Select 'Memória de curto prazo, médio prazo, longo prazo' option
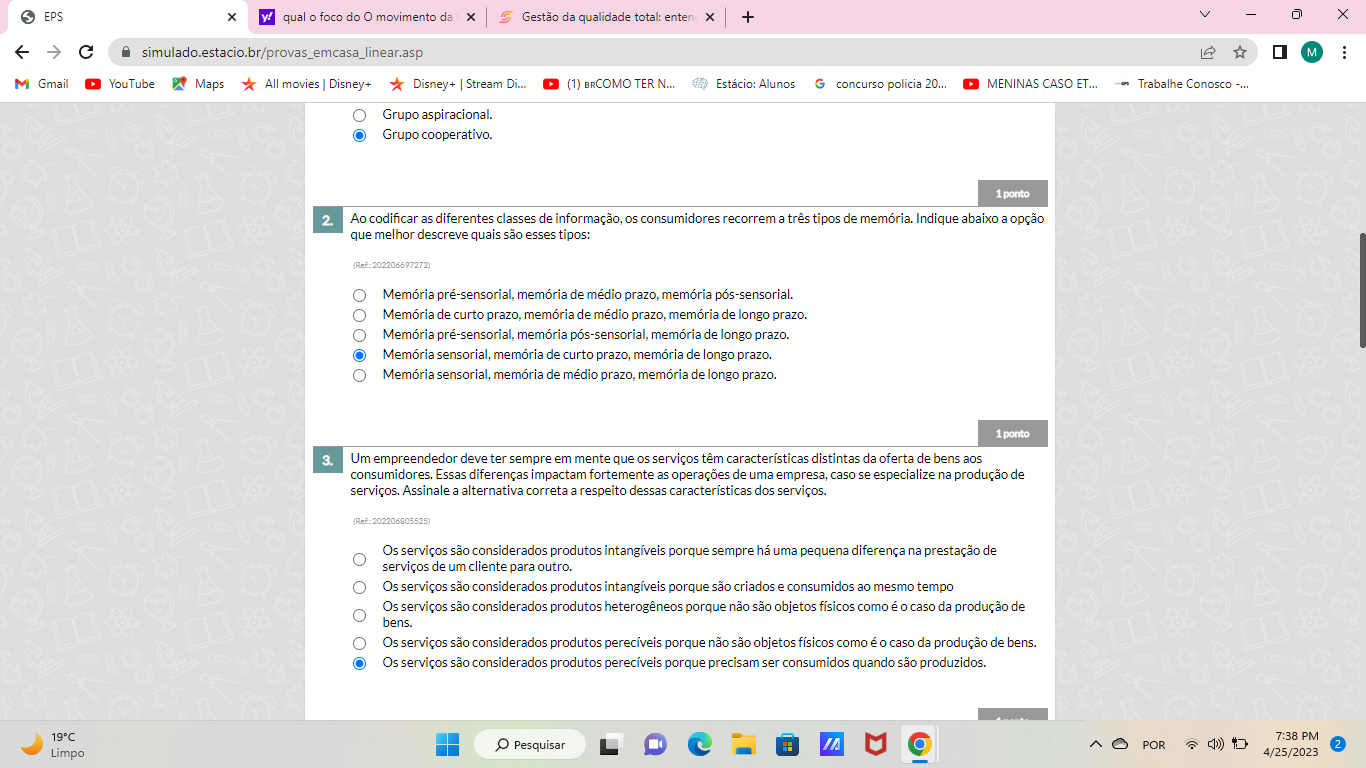The image size is (1366, 768). click(x=360, y=315)
